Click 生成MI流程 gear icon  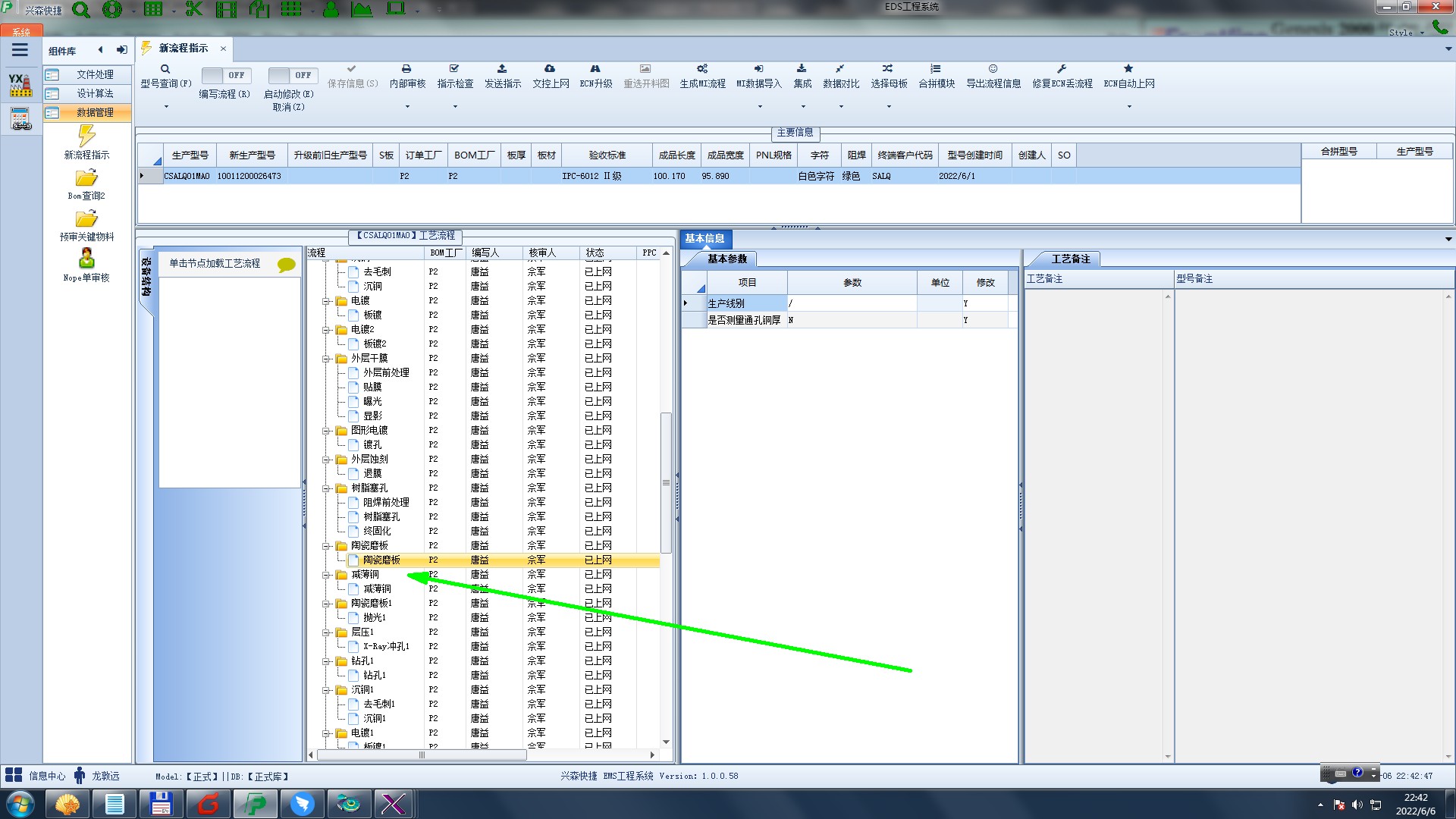702,69
